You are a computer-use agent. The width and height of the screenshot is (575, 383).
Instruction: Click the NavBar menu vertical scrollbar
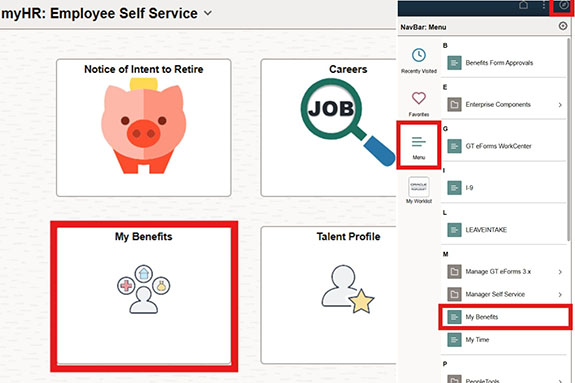569,139
